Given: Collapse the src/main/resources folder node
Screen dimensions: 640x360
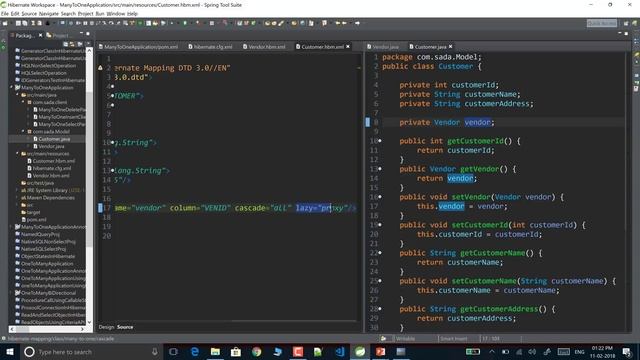Looking at the screenshot, I should click(17, 153).
